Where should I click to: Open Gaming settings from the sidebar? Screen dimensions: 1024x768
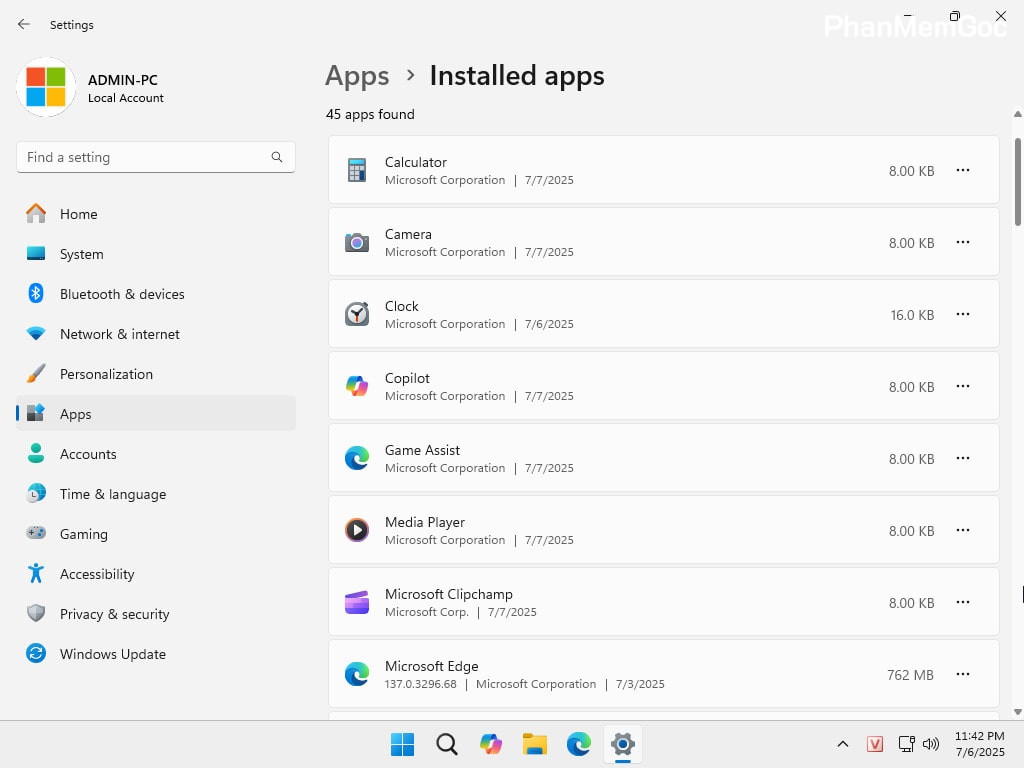coord(83,534)
